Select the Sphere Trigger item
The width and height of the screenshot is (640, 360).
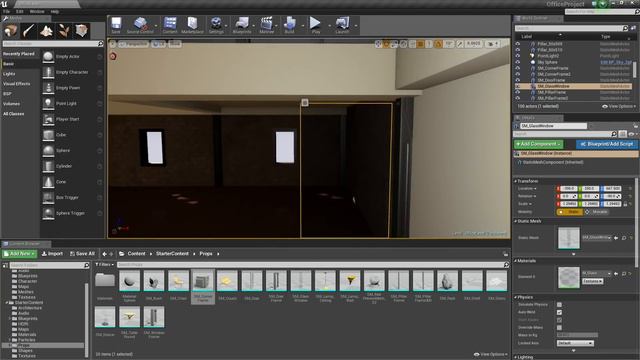pos(72,213)
